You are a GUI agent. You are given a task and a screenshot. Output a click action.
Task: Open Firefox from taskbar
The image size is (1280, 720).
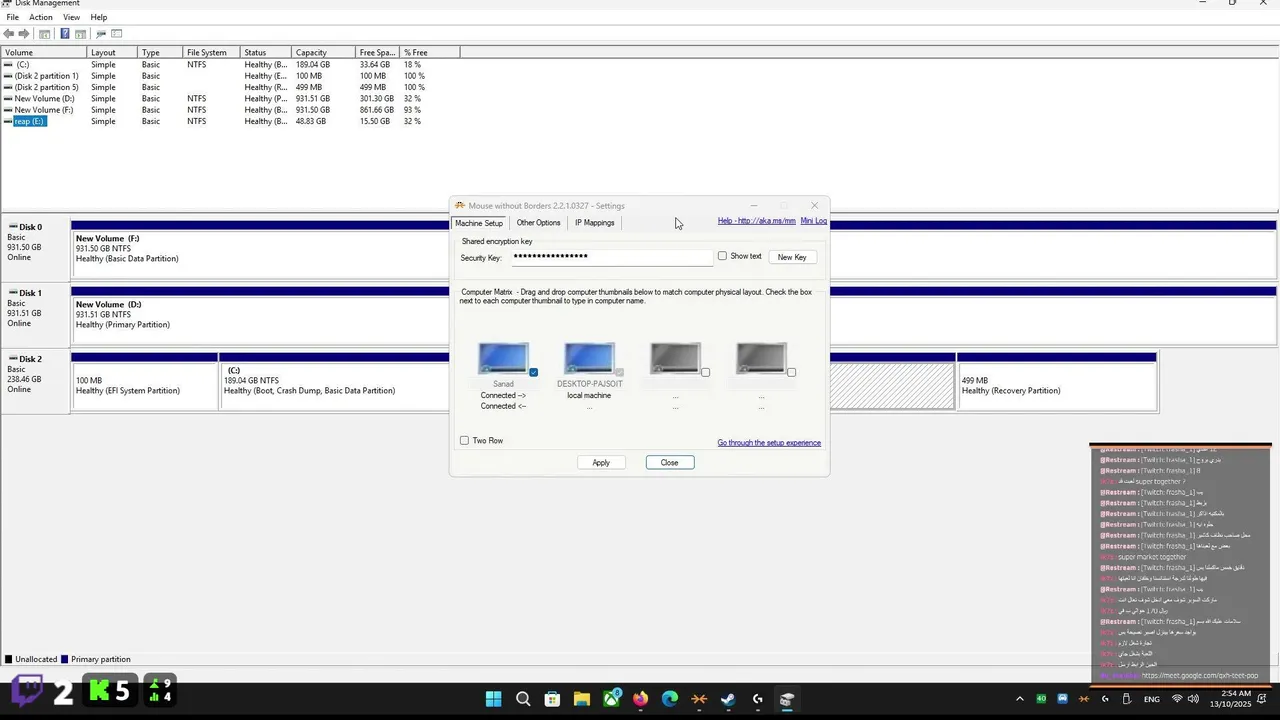click(x=640, y=699)
